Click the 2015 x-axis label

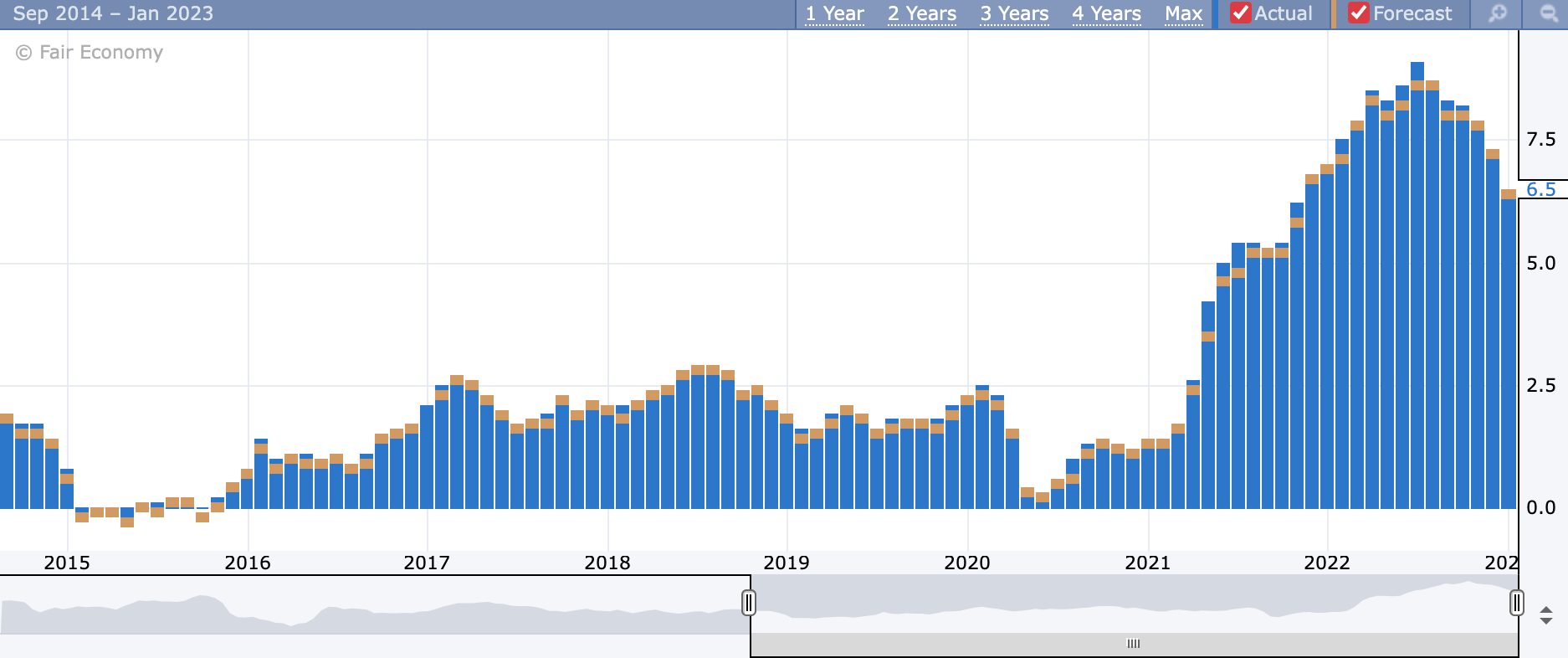(x=67, y=563)
